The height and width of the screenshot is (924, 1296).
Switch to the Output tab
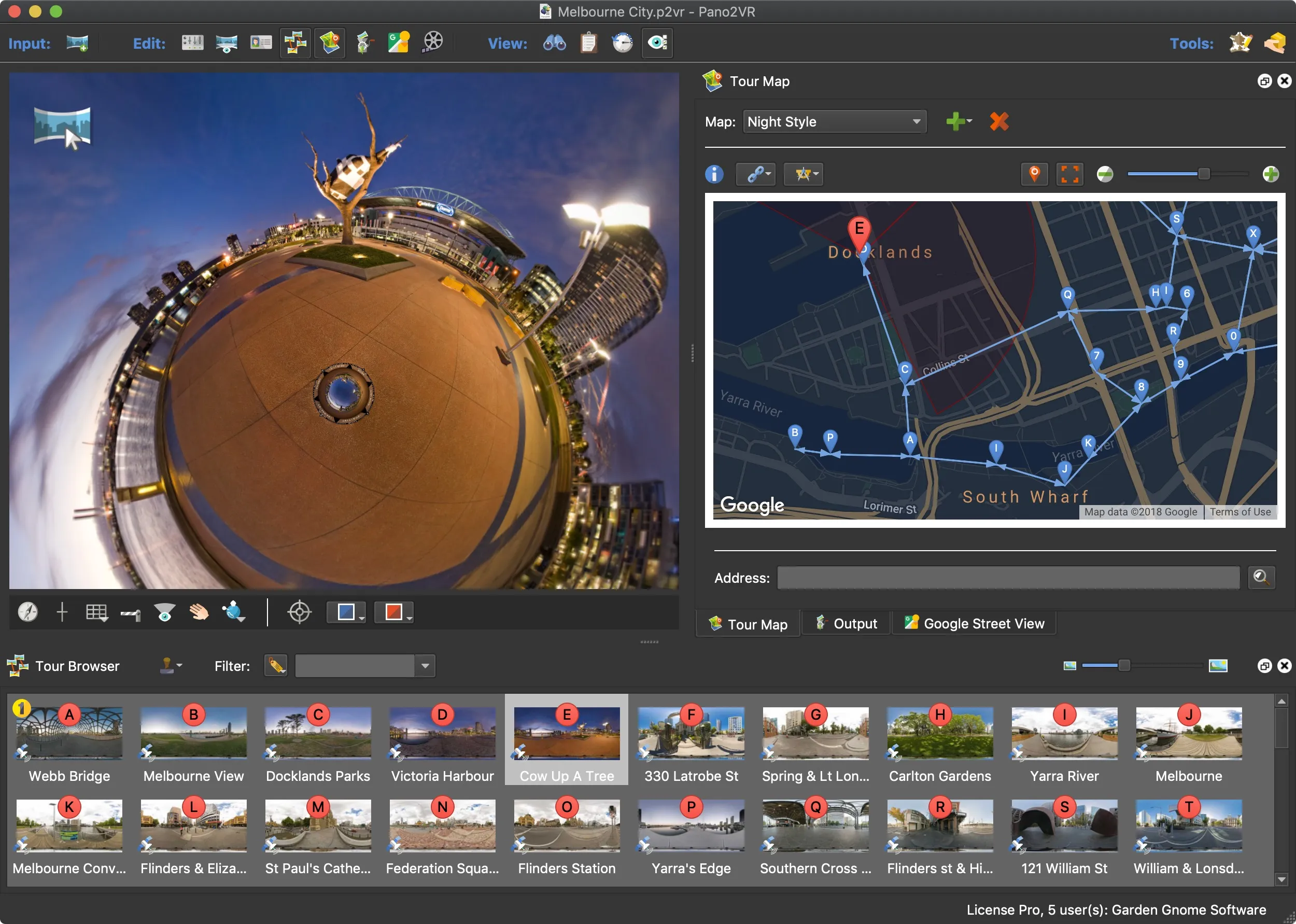(846, 624)
